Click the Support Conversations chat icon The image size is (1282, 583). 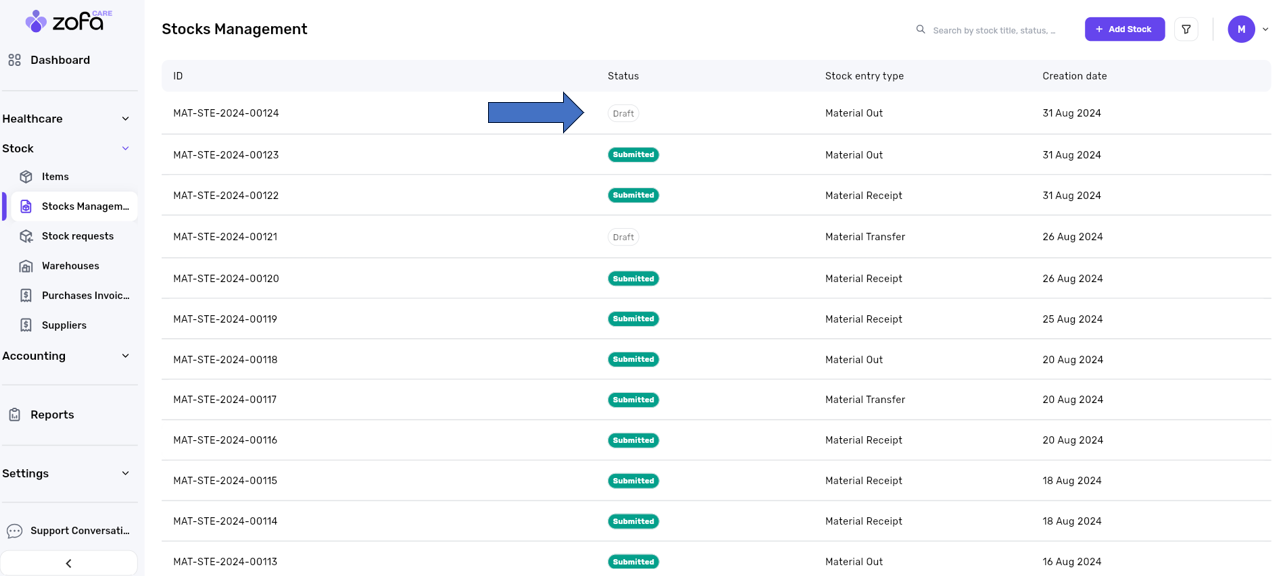coord(15,531)
